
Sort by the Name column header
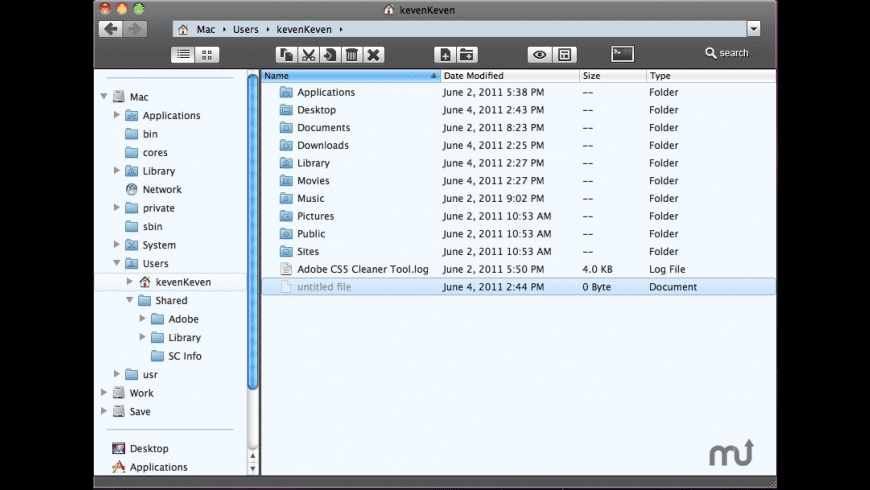(351, 75)
